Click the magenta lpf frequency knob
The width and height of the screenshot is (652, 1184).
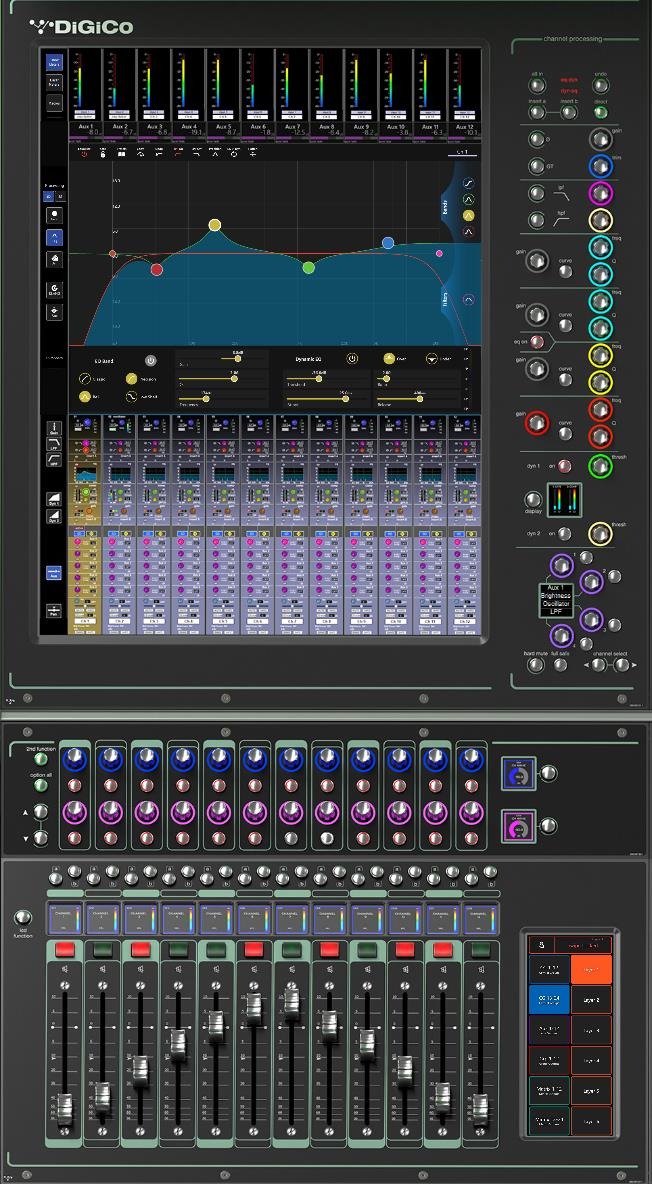pyautogui.click(x=601, y=194)
